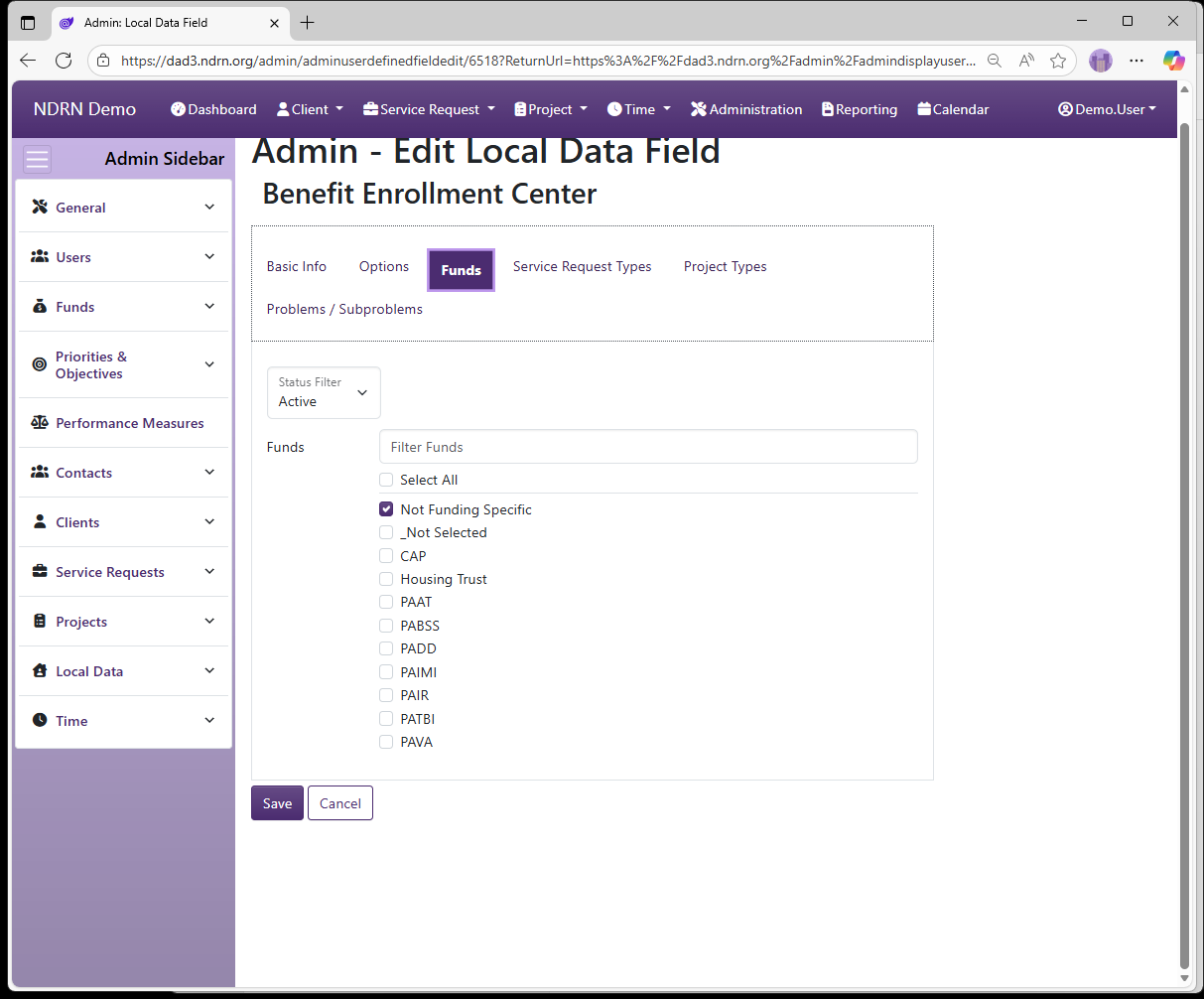This screenshot has width=1204, height=999.
Task: Open Reporting in navbar
Action: 860,109
